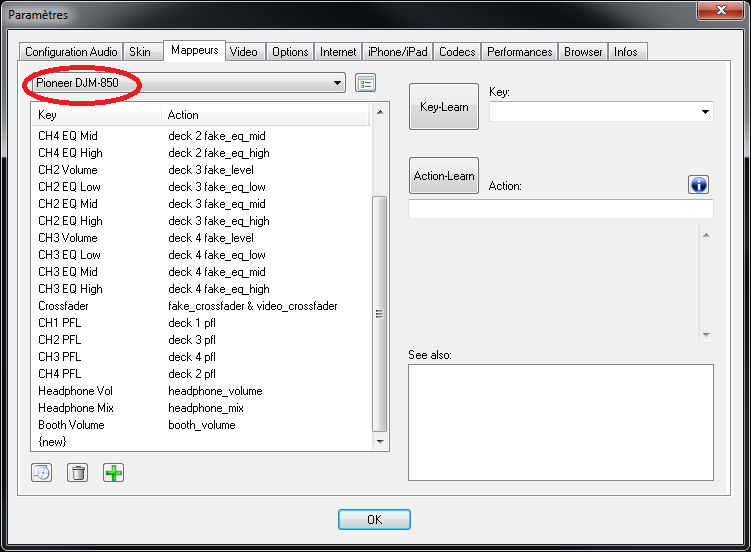Screen dimensions: 751x552
Task: Select the Headphone Vol row
Action: (202, 391)
